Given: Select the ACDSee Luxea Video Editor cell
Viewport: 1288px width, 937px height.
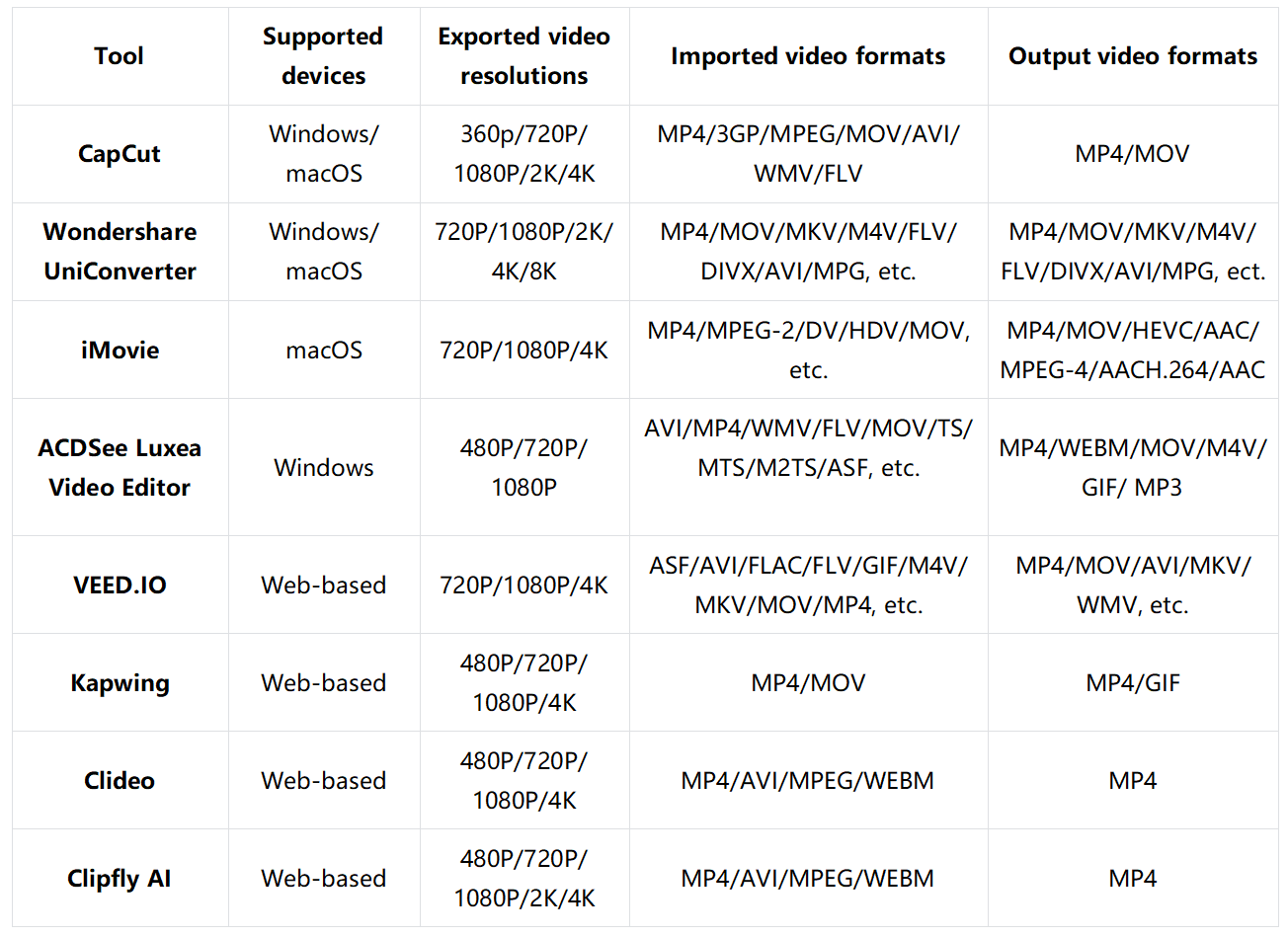Looking at the screenshot, I should (120, 468).
